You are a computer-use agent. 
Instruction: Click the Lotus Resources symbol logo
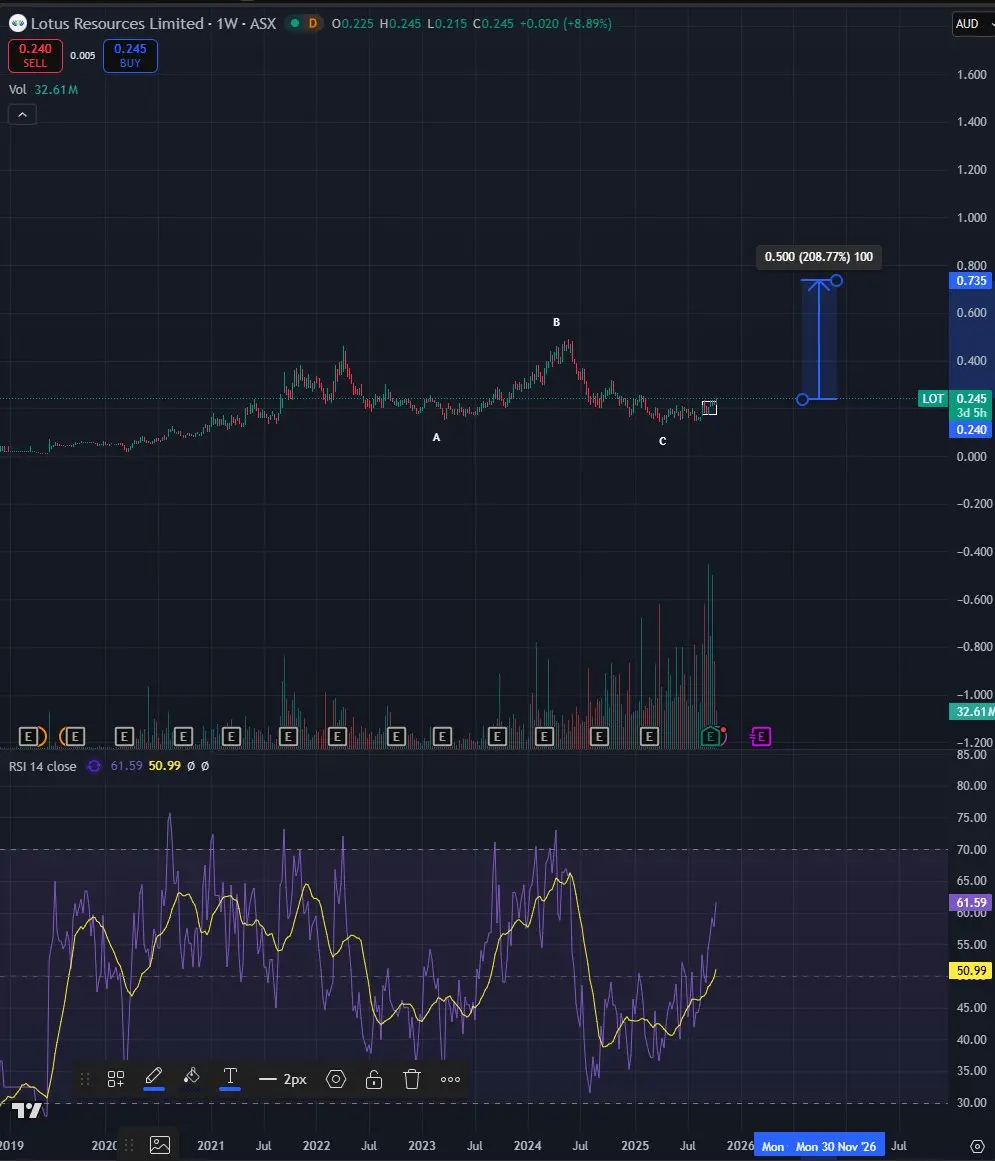click(18, 24)
